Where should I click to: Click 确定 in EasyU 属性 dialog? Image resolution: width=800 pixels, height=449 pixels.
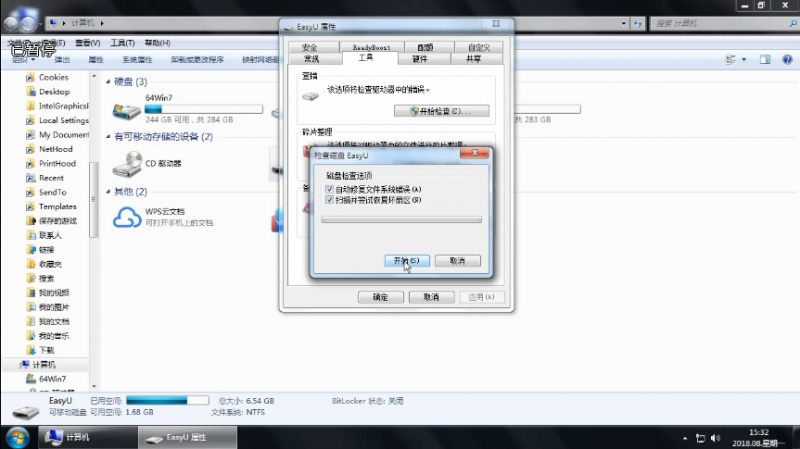[x=381, y=297]
